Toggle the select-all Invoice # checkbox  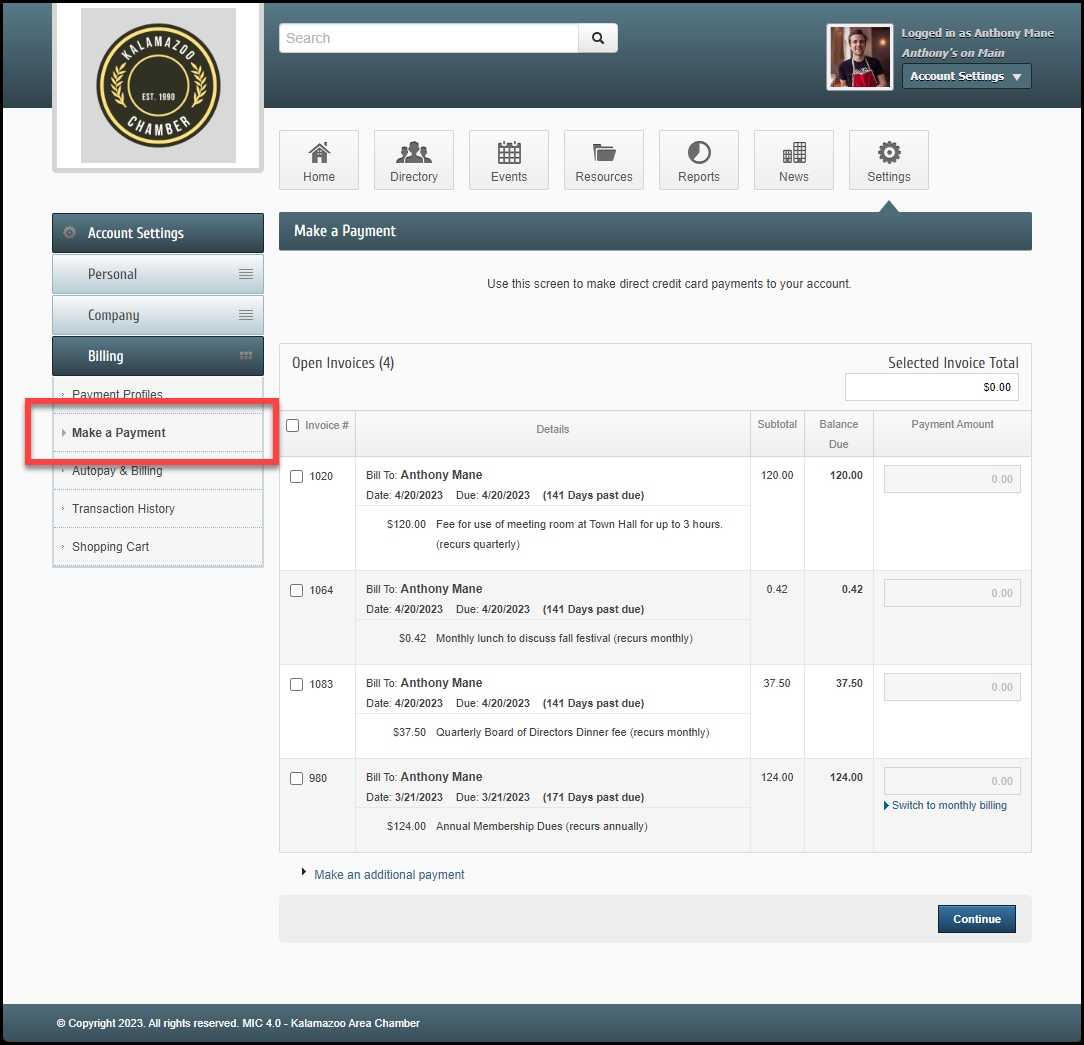click(x=293, y=426)
